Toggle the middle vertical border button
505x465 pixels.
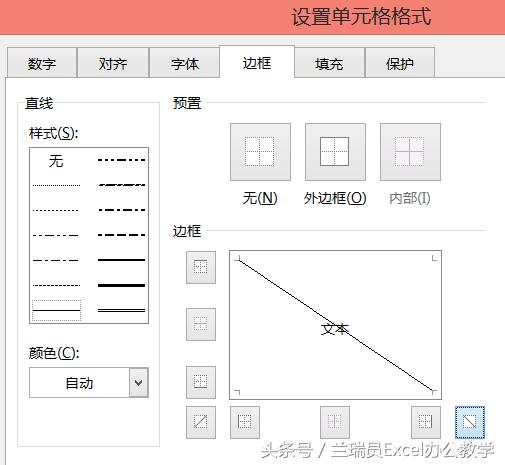click(335, 422)
